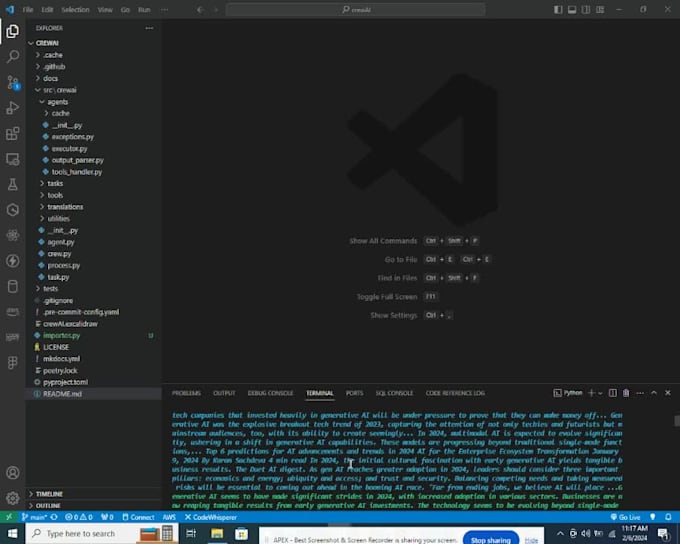Customize layout icon in title bar
This screenshot has width=680, height=544.
[600, 10]
